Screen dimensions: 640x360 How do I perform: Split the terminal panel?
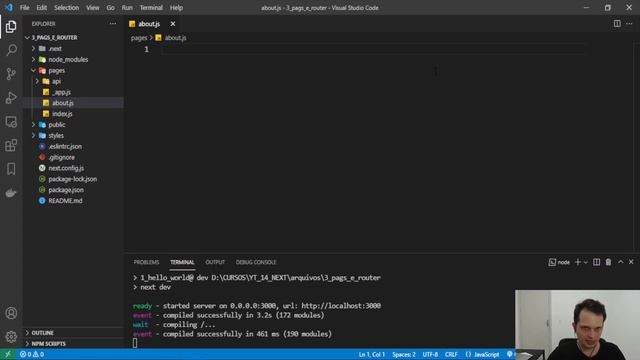(596, 262)
